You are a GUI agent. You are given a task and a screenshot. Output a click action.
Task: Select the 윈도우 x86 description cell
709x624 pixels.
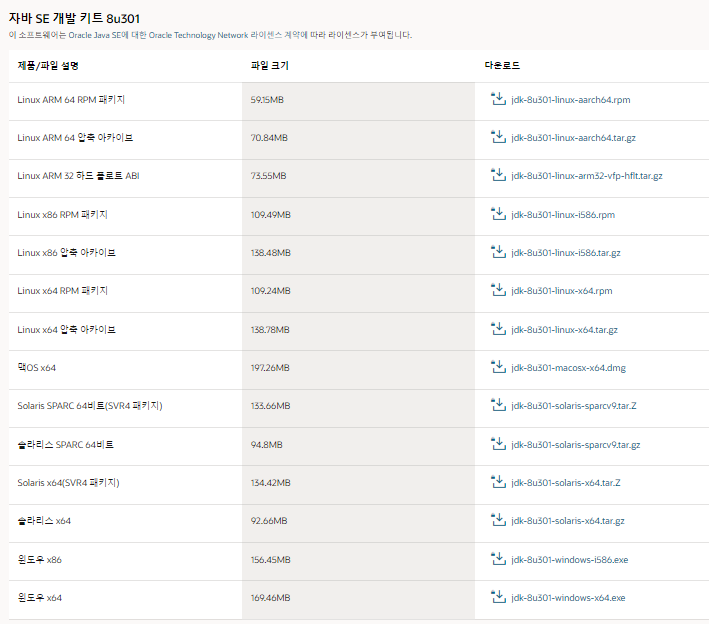tap(125, 562)
